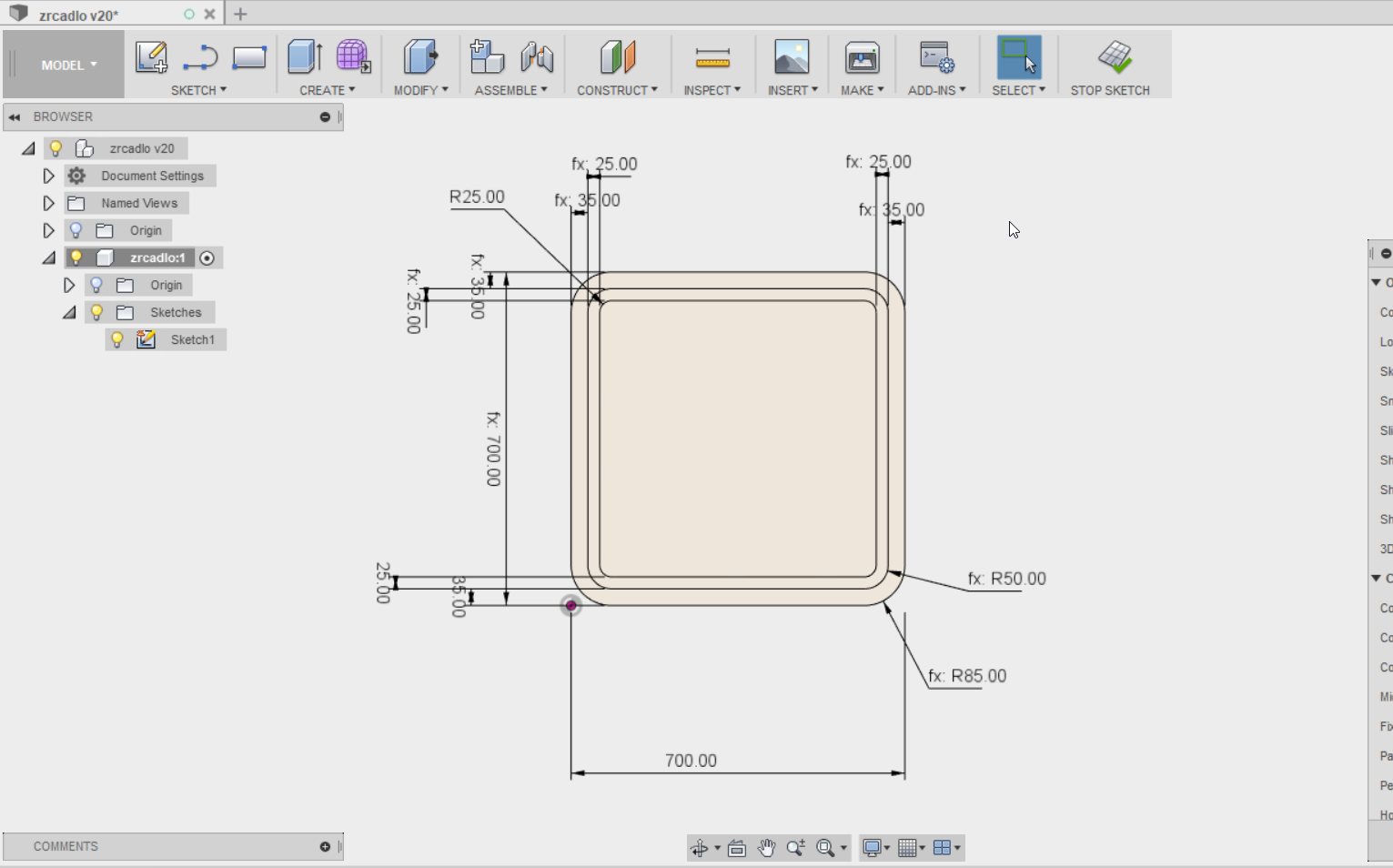The width and height of the screenshot is (1393, 868).
Task: Toggle the activate radio button for zrcadlo:1
Action: point(207,258)
